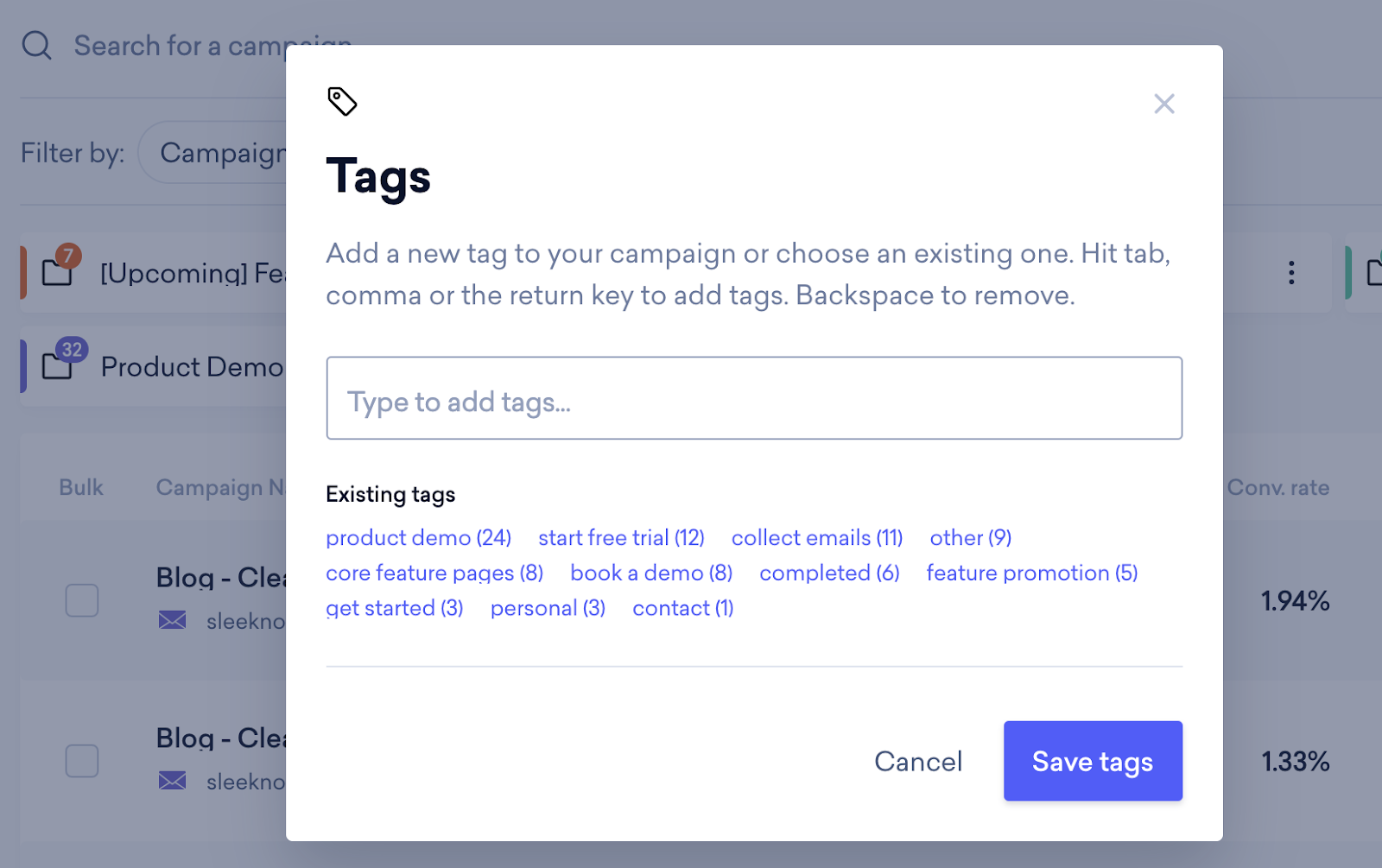Open the three-dot menu for Upcoming folder
This screenshot has height=868, width=1382.
coord(1290,273)
